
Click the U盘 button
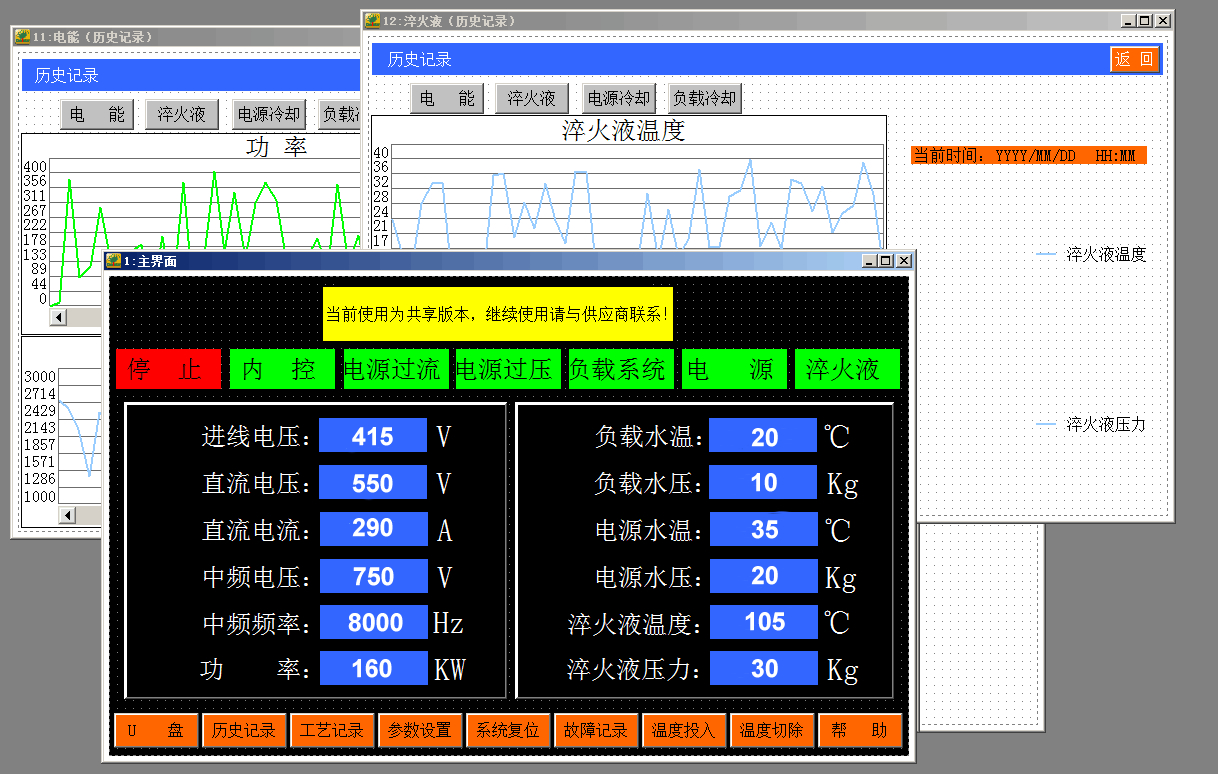coord(156,730)
